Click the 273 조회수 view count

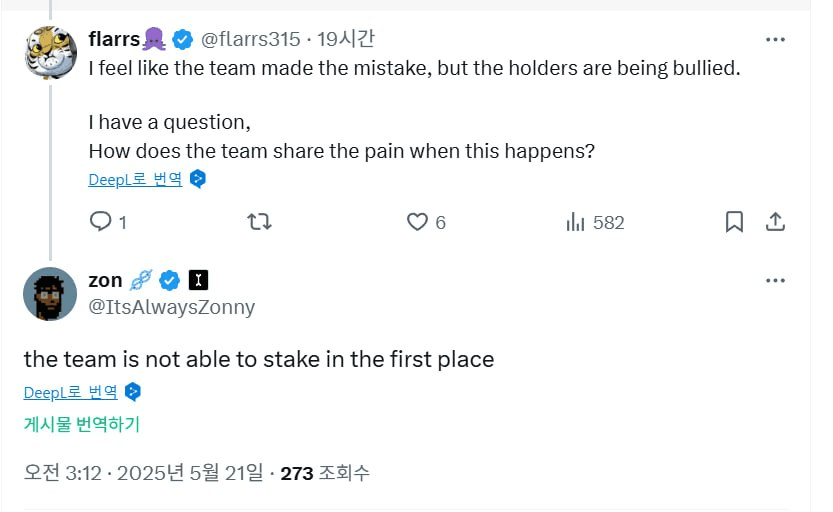(x=325, y=473)
